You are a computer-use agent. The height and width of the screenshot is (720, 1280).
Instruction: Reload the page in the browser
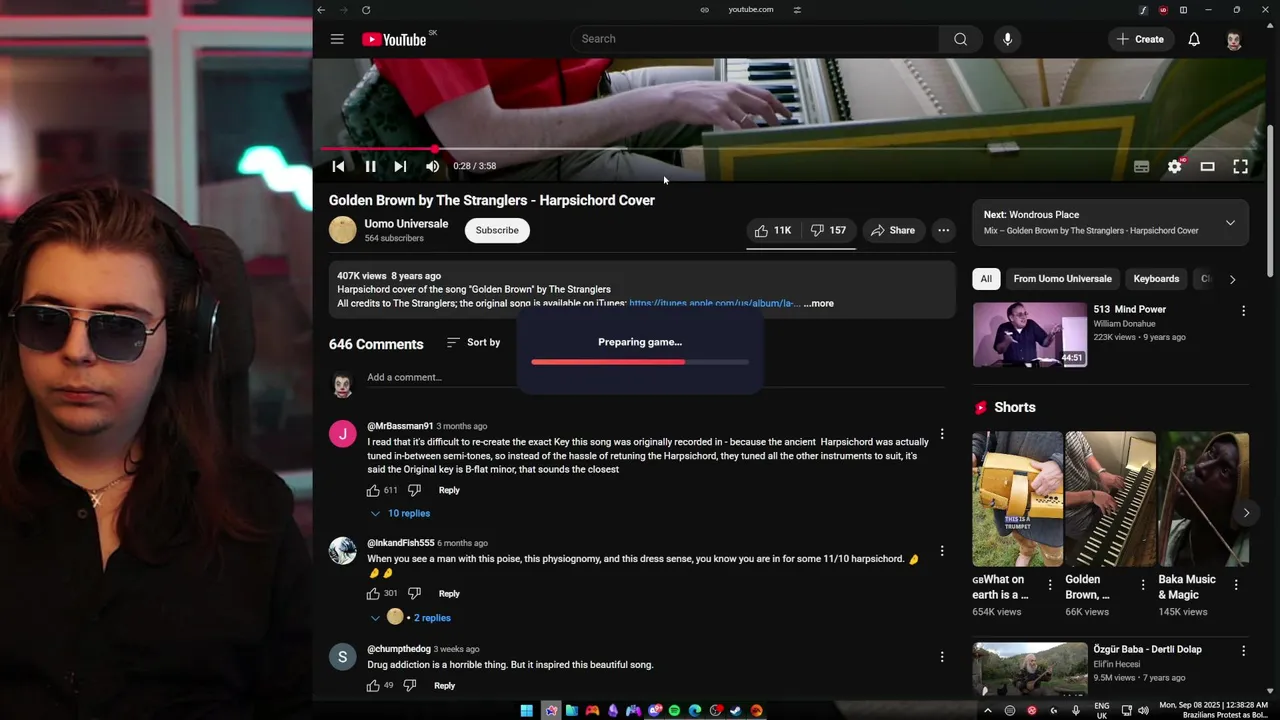pyautogui.click(x=366, y=10)
